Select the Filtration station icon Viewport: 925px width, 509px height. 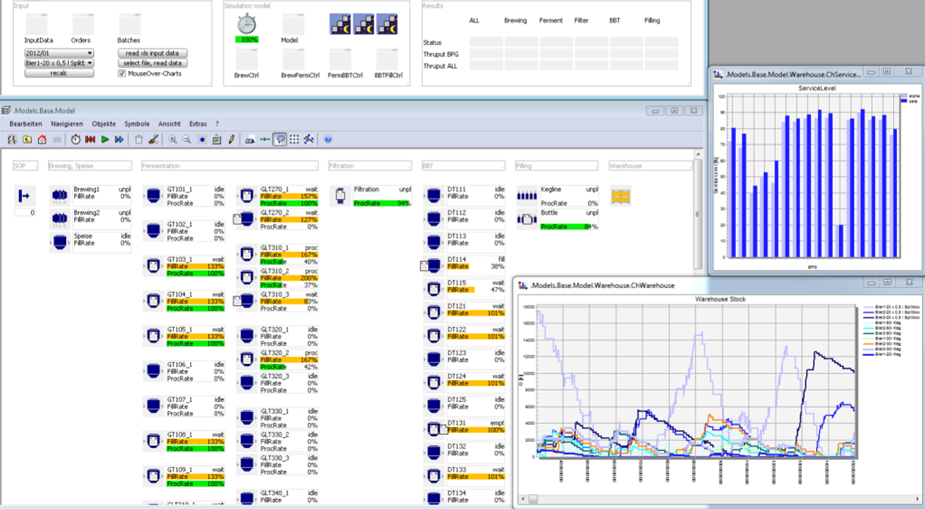pos(341,196)
